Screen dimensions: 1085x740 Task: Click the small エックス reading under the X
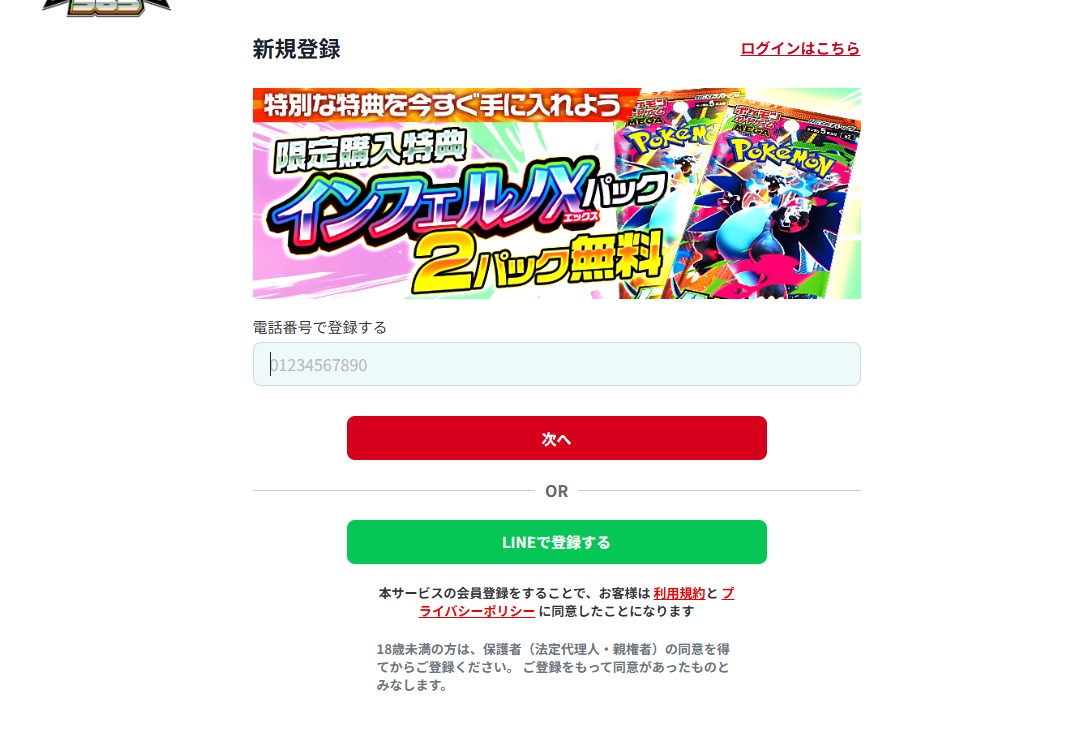pyautogui.click(x=581, y=217)
